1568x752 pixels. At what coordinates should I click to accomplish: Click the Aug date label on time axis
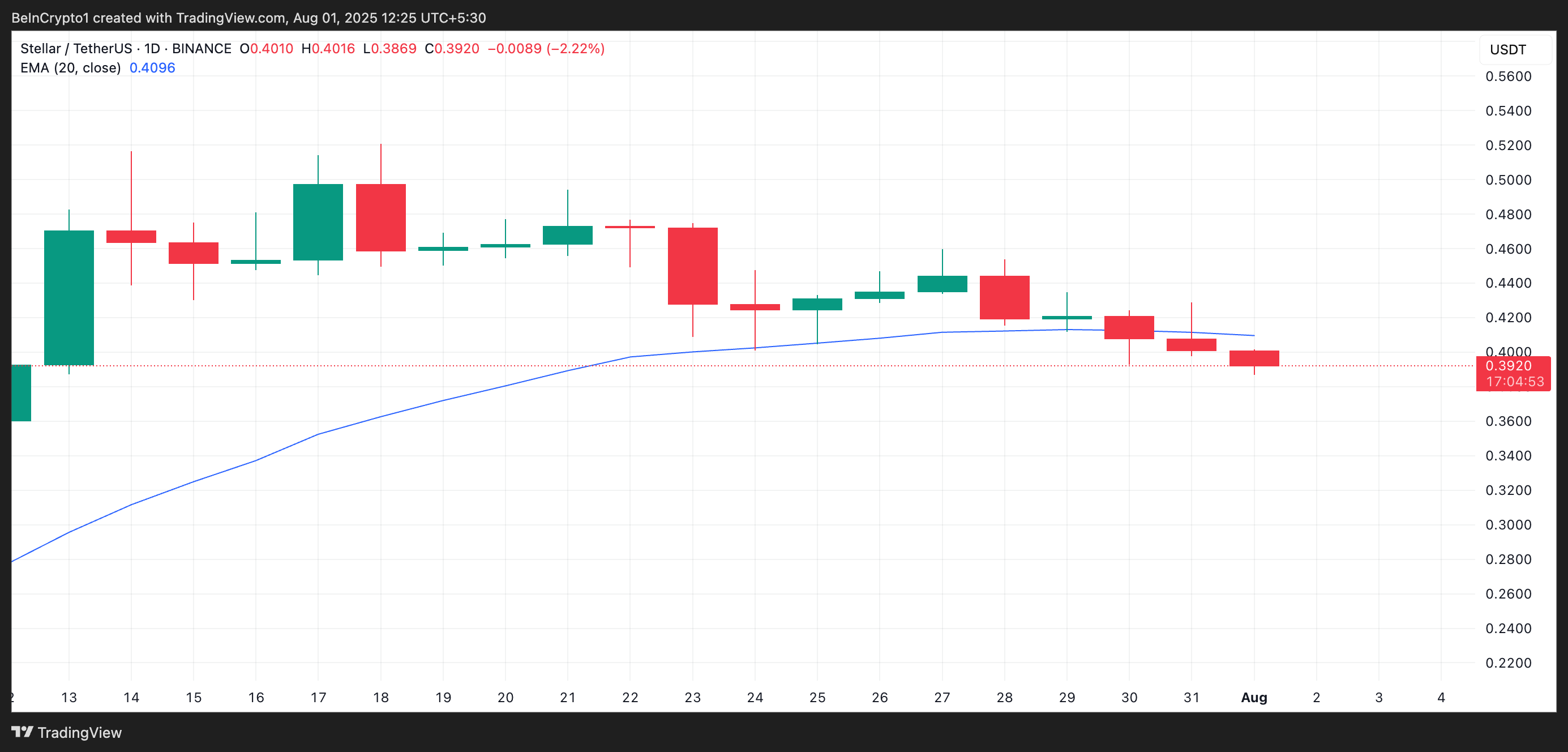(x=1253, y=697)
